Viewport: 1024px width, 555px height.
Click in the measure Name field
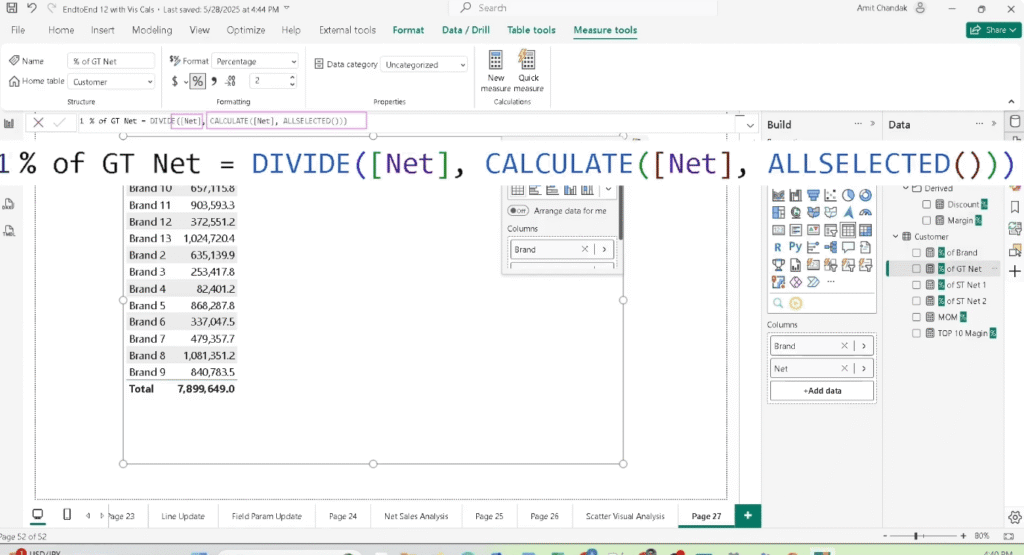tap(111, 61)
